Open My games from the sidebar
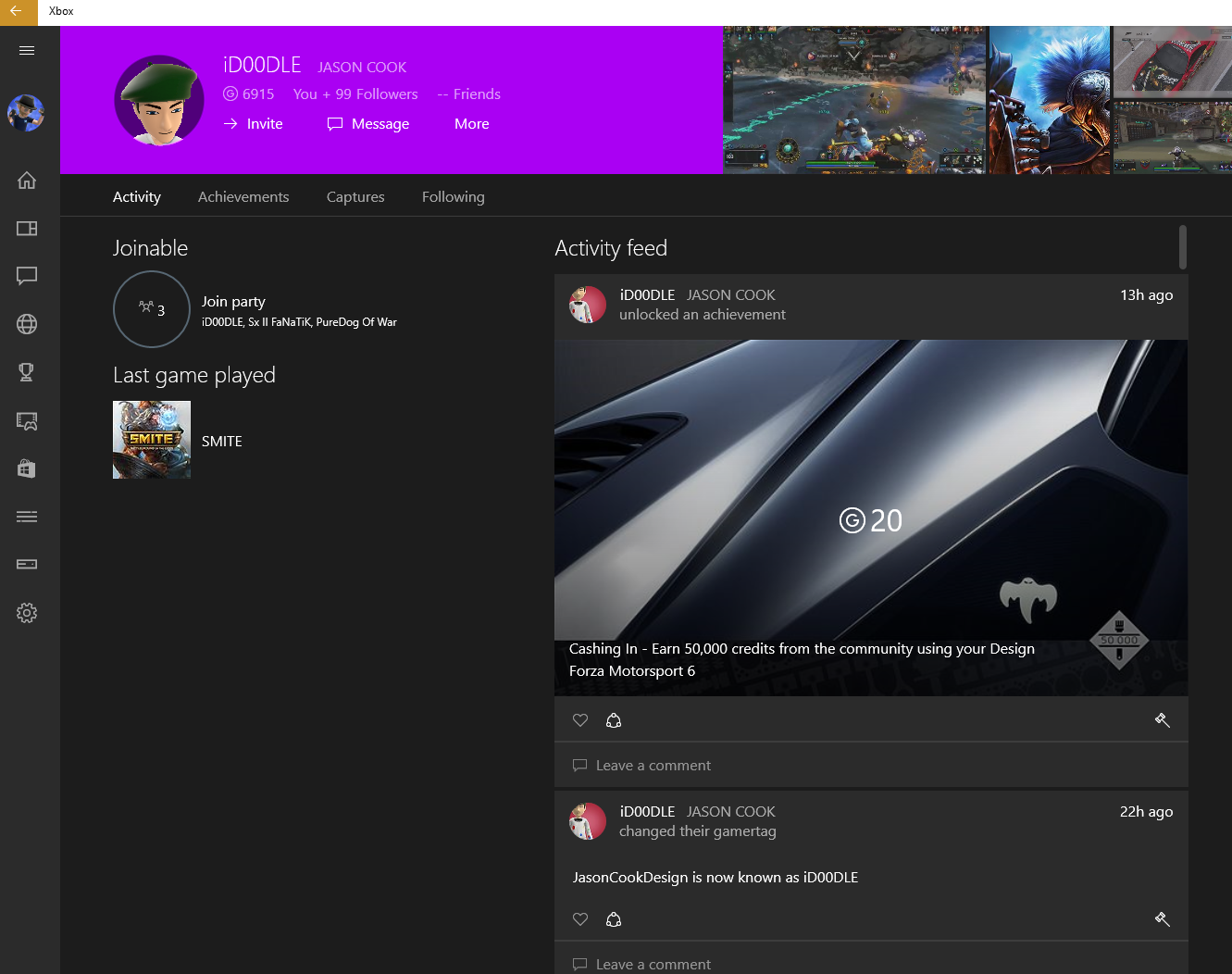The image size is (1232, 974). point(27,228)
